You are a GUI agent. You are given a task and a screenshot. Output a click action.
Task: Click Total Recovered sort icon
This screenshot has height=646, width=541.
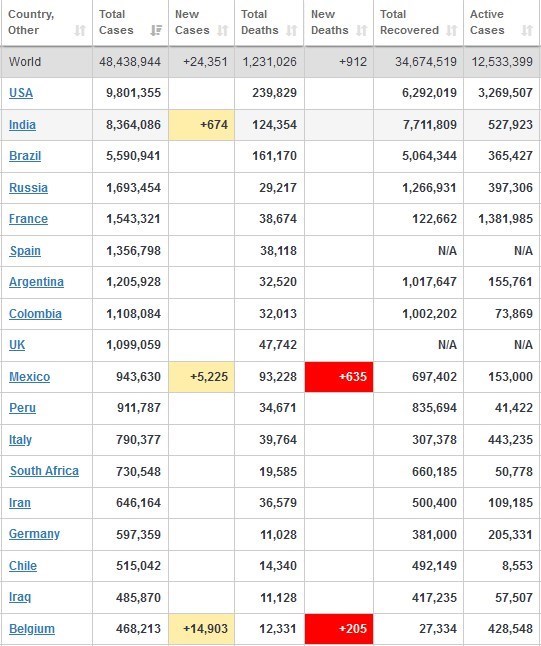[452, 30]
